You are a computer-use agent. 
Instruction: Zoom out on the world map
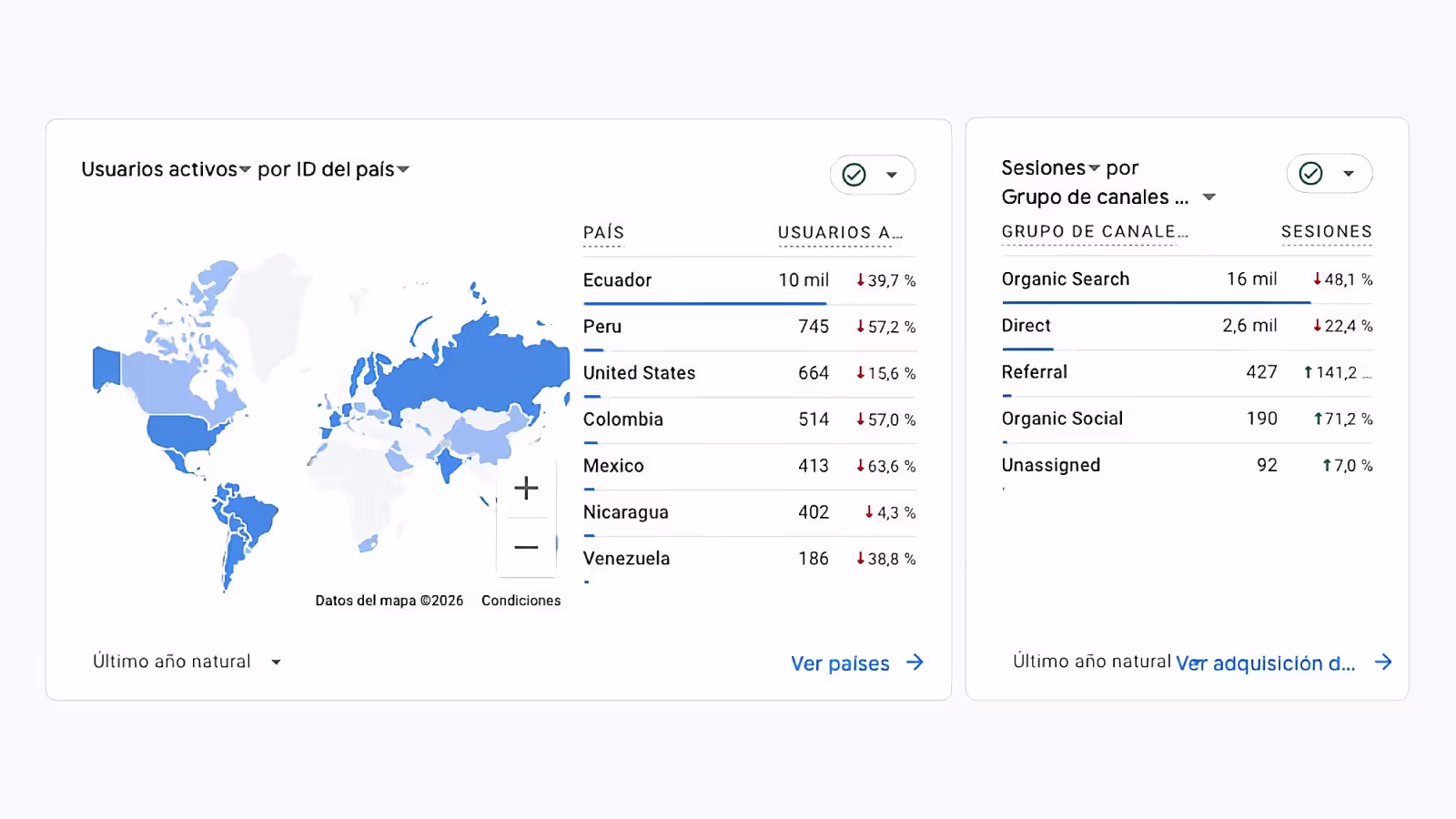pos(526,547)
